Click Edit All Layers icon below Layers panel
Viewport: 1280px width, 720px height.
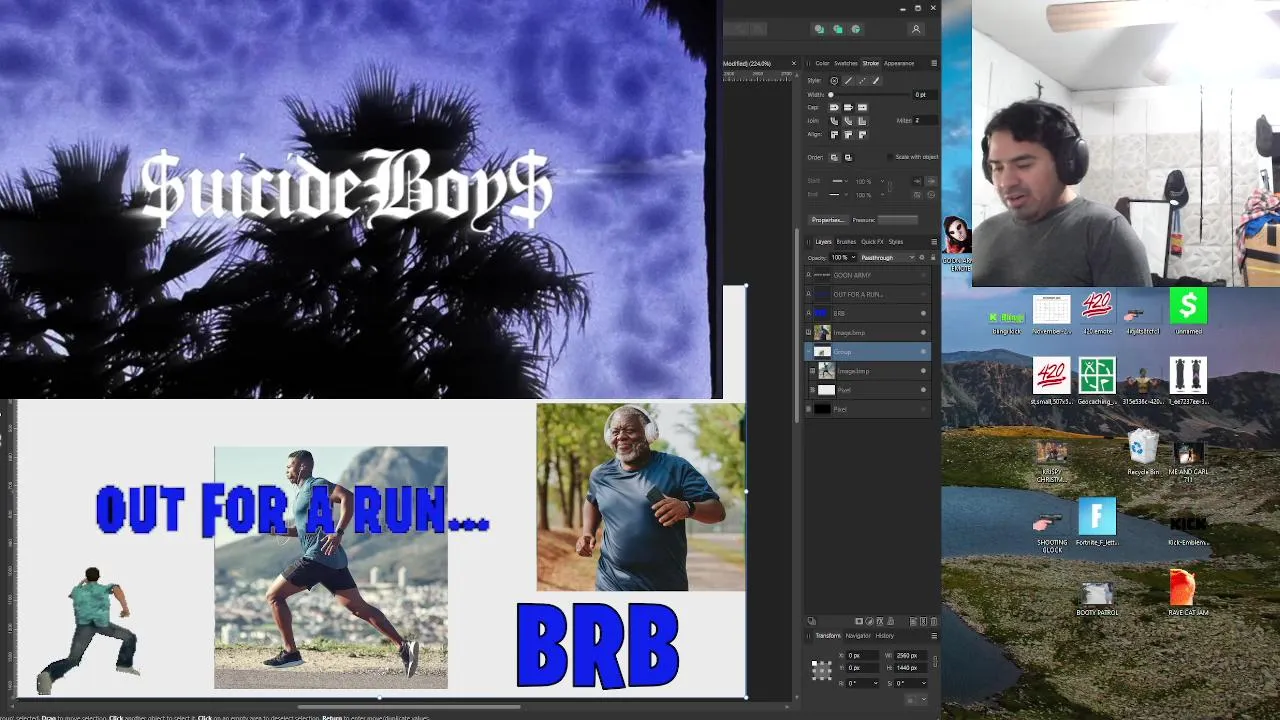pos(811,621)
